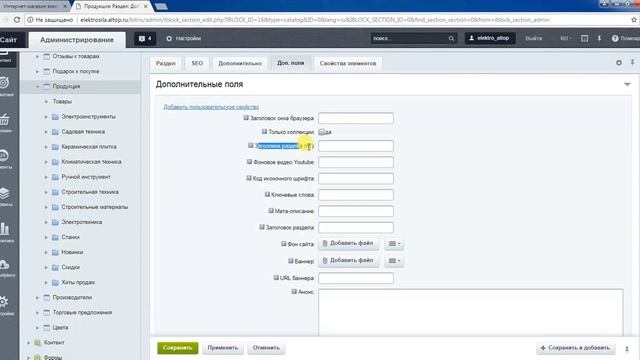This screenshot has width=640, height=360.
Task: Select Керамическая плитка folder
Action: (89, 147)
